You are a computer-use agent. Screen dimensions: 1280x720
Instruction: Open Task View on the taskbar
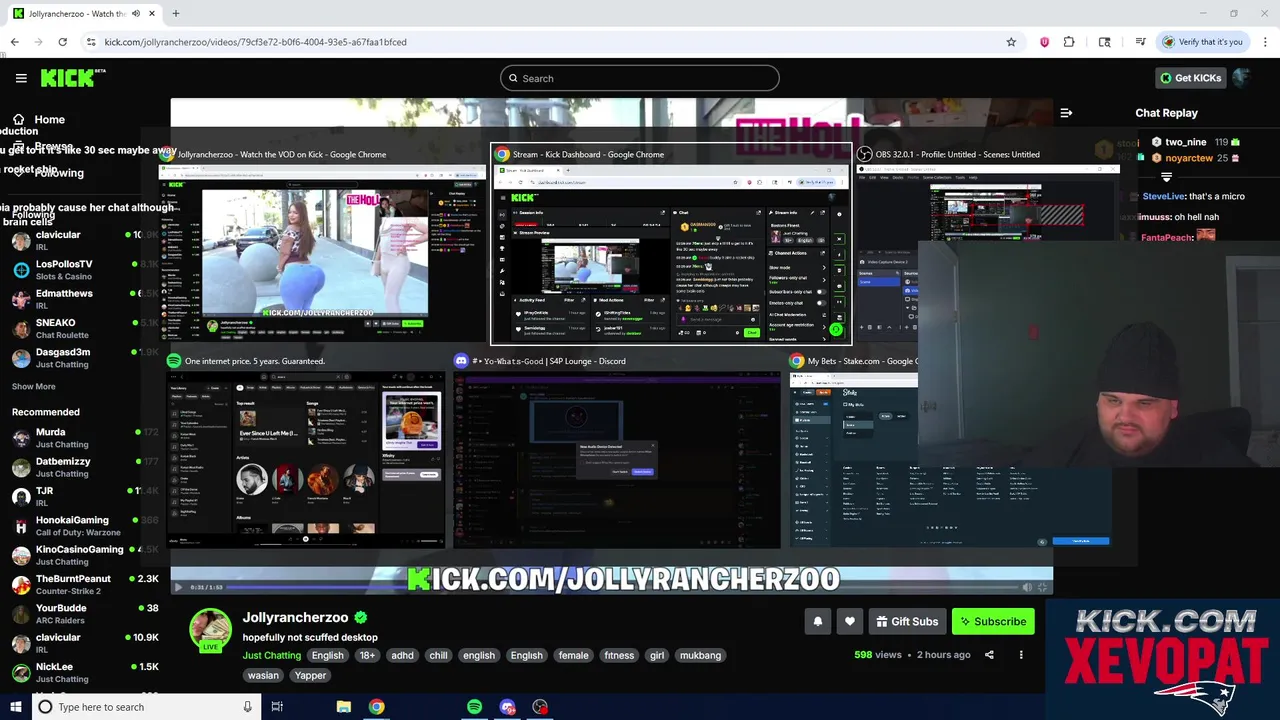click(x=277, y=707)
